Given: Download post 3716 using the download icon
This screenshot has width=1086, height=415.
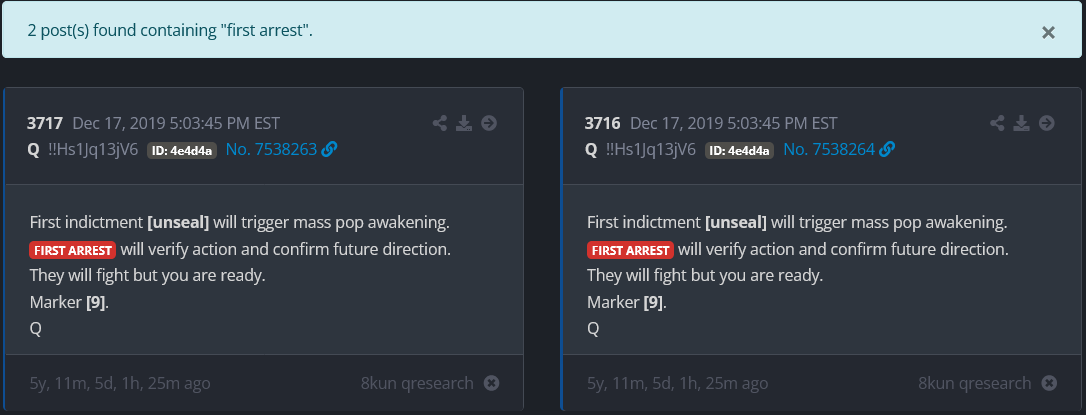Looking at the screenshot, I should pyautogui.click(x=1021, y=124).
